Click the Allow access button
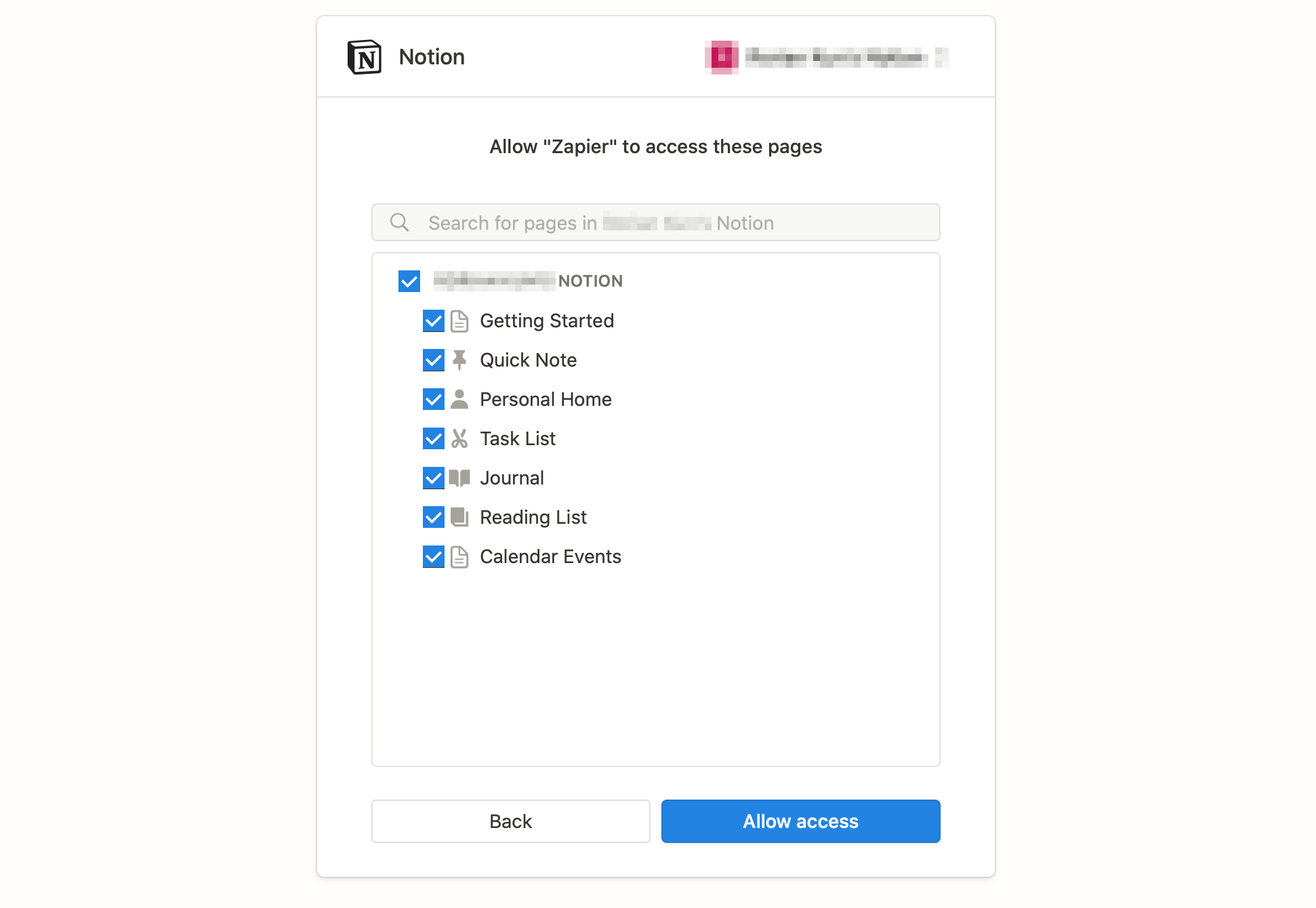 click(x=801, y=821)
